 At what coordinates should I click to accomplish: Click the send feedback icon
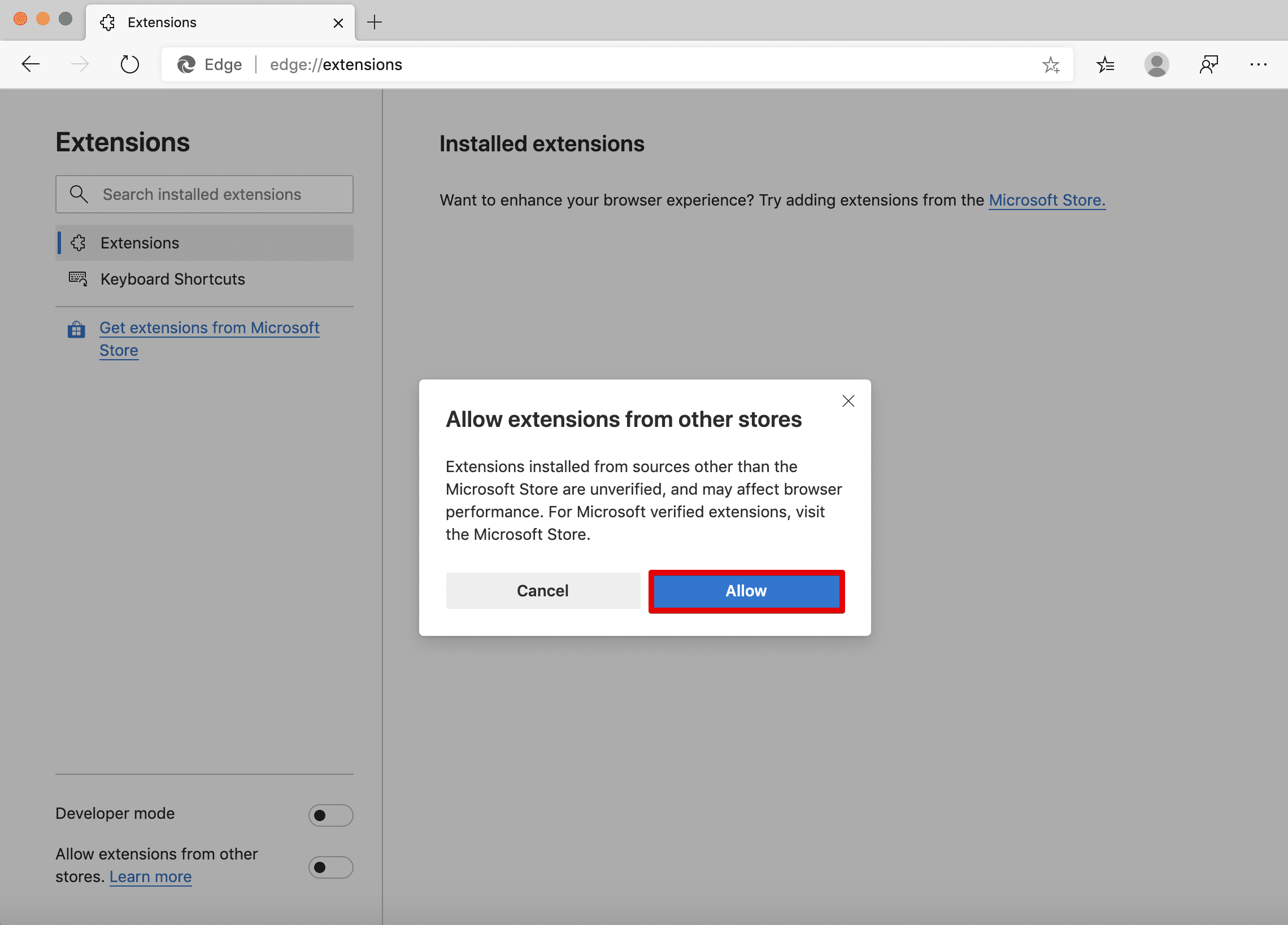coord(1208,64)
